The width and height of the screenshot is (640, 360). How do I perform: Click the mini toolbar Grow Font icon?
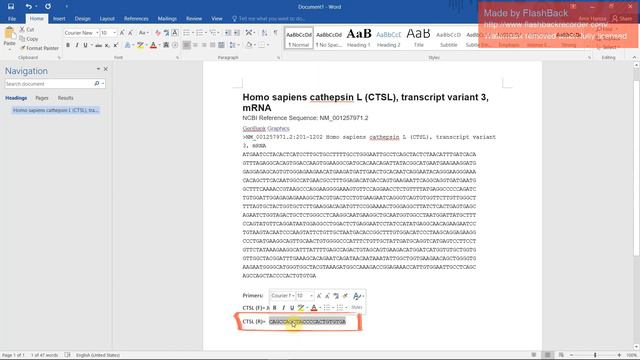[319, 296]
